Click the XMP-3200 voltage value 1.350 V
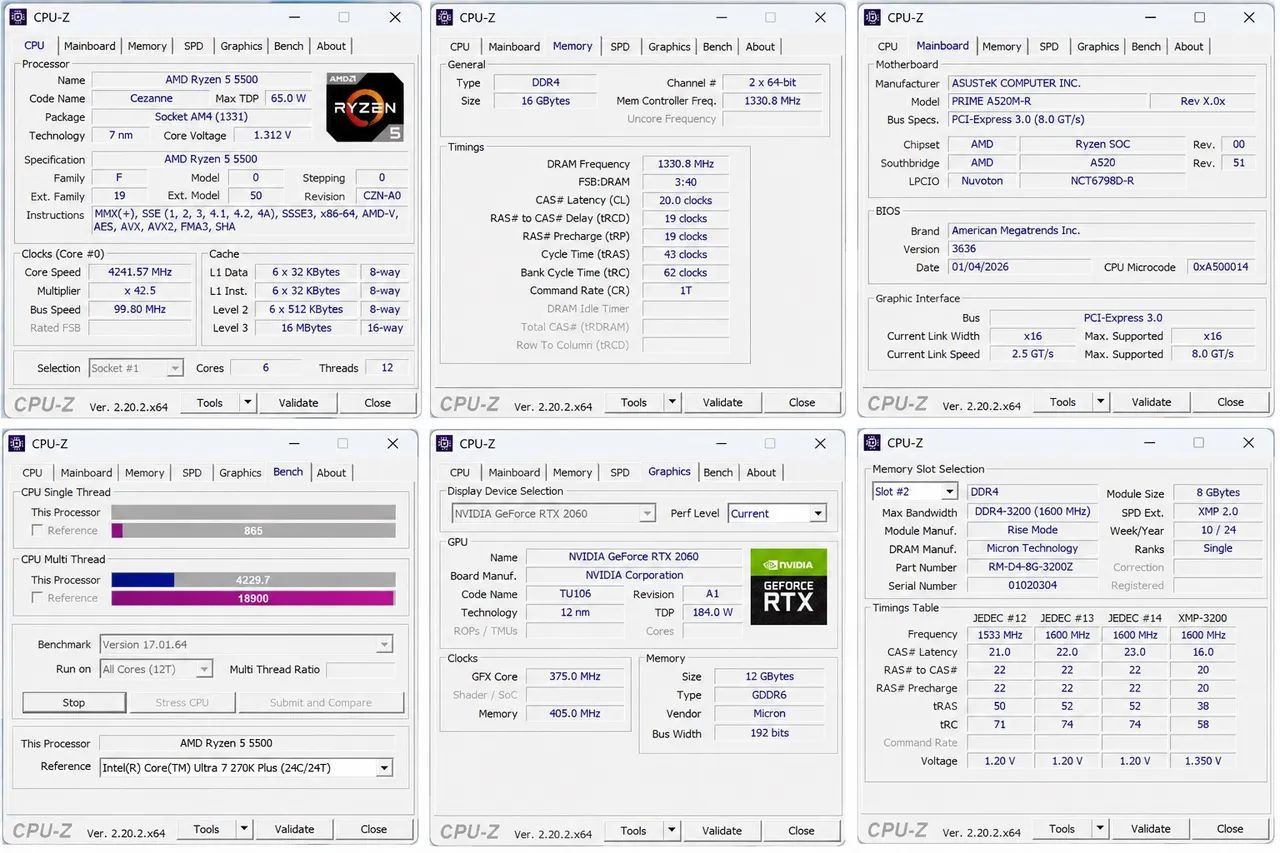The width and height of the screenshot is (1280, 853). coord(1203,761)
